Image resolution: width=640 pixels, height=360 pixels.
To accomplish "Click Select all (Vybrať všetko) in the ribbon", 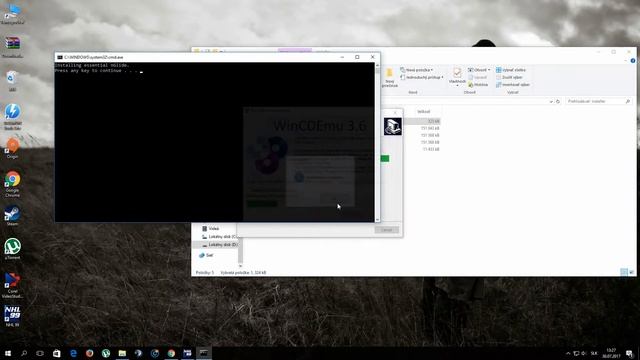I will (511, 70).
